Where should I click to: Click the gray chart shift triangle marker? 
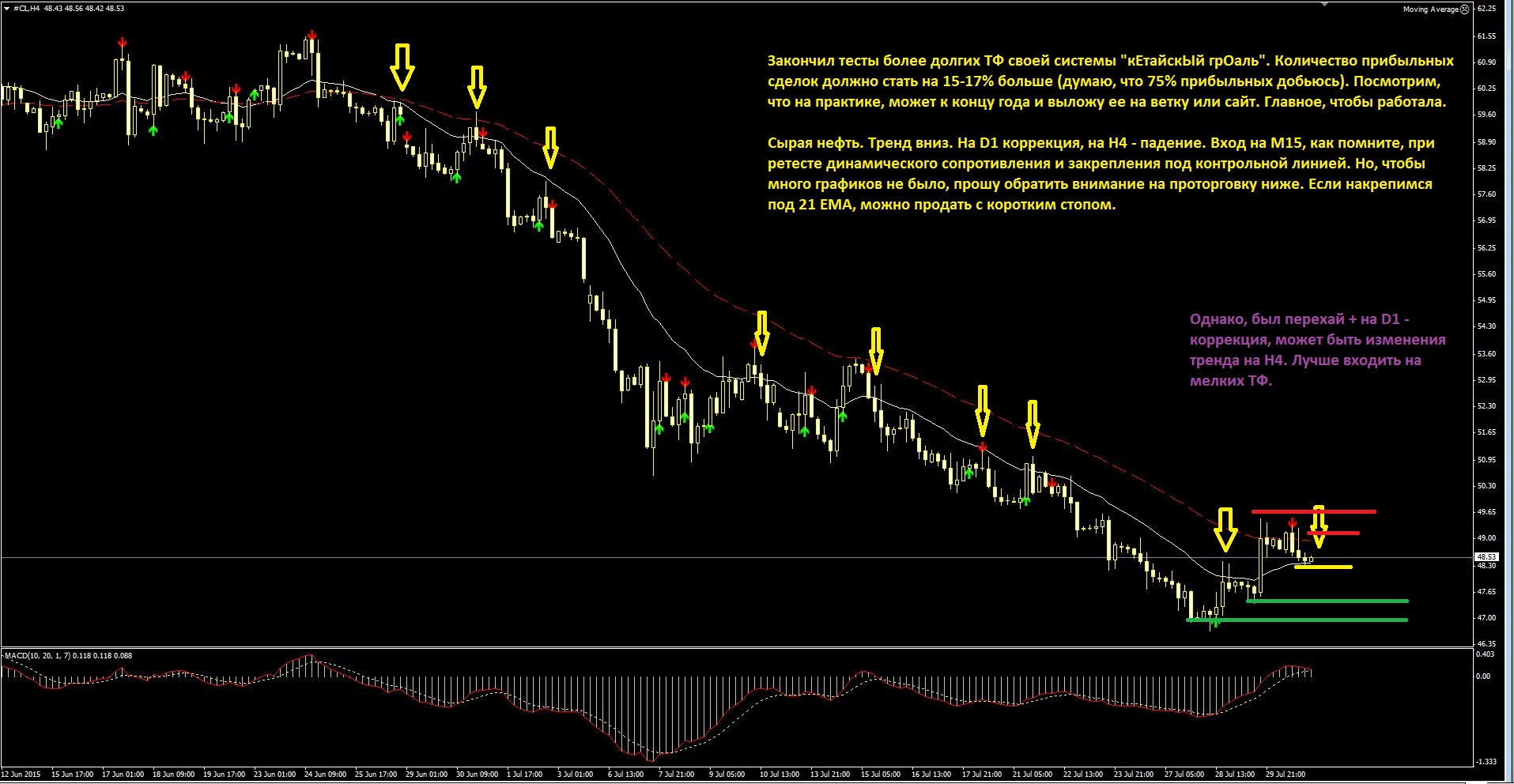coord(1326,5)
